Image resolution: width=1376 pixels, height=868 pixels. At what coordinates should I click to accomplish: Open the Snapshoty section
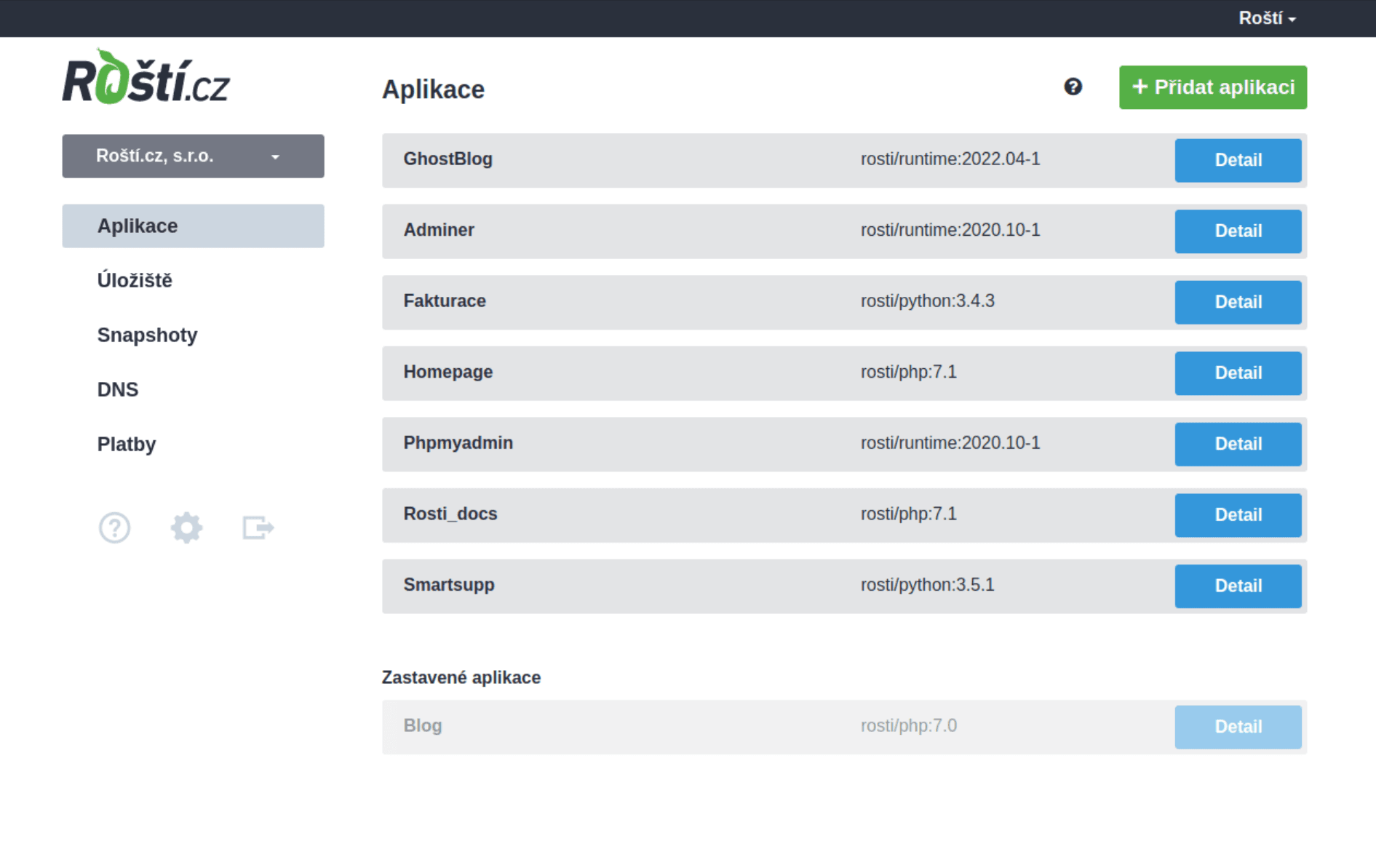(147, 335)
